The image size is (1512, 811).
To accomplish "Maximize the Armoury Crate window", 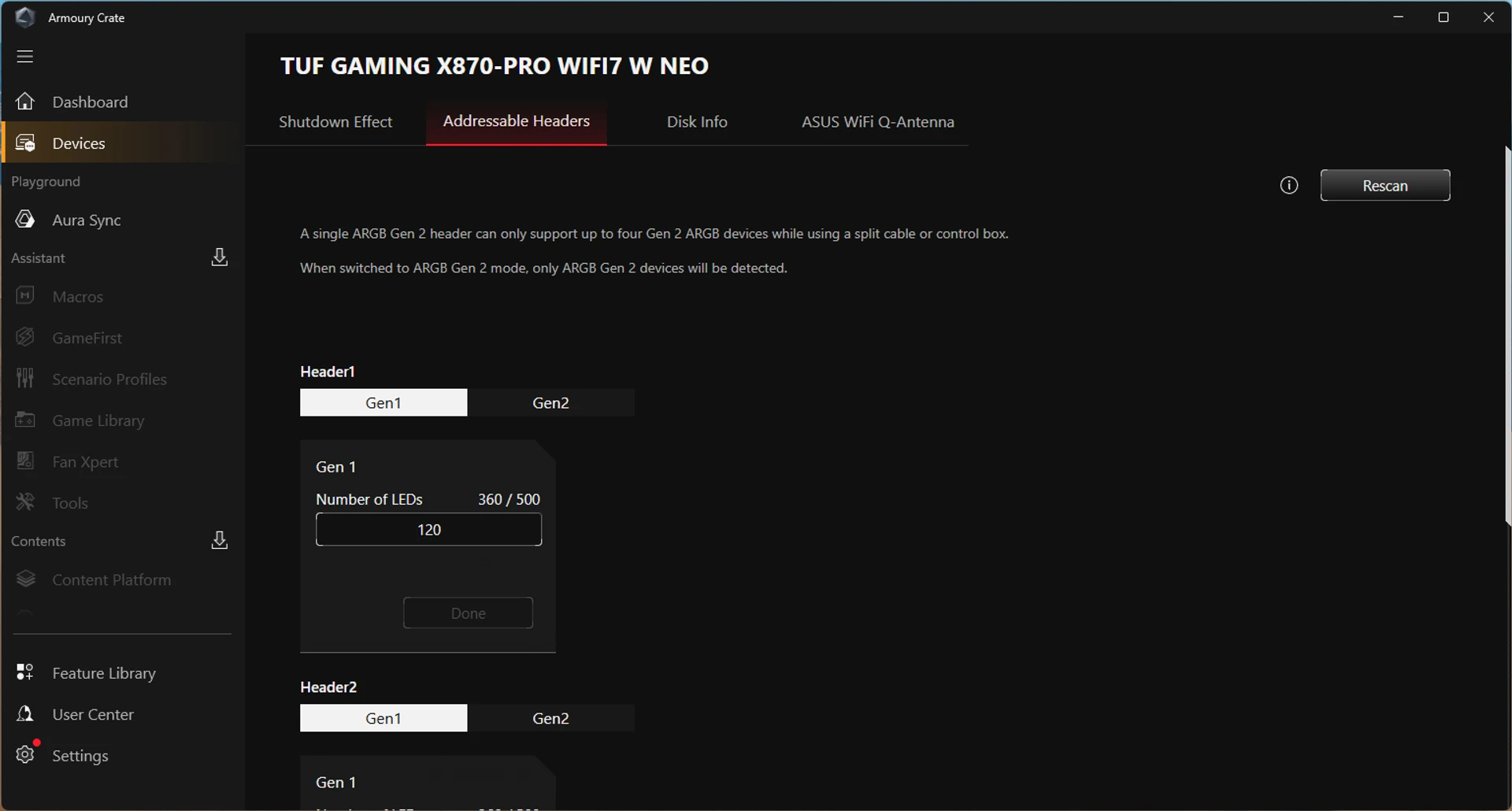I will click(1443, 17).
